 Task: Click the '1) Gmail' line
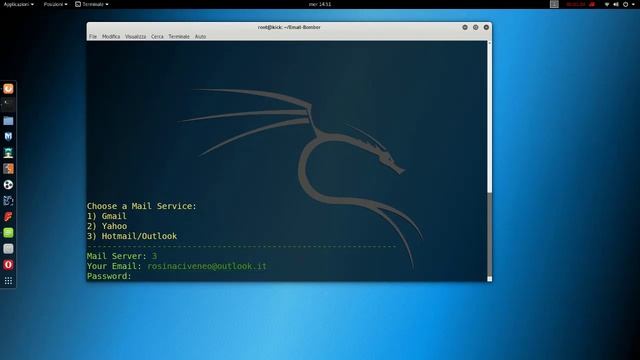(x=107, y=216)
